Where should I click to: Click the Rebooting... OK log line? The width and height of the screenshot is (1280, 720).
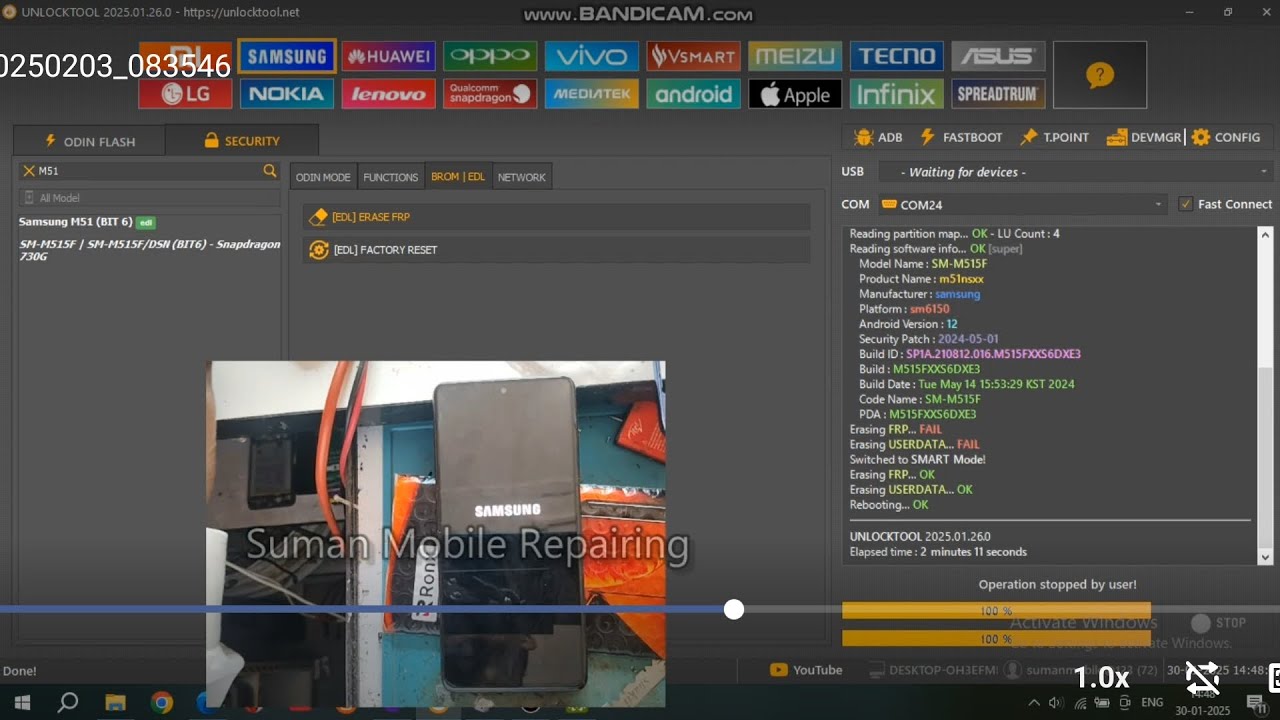pos(889,504)
